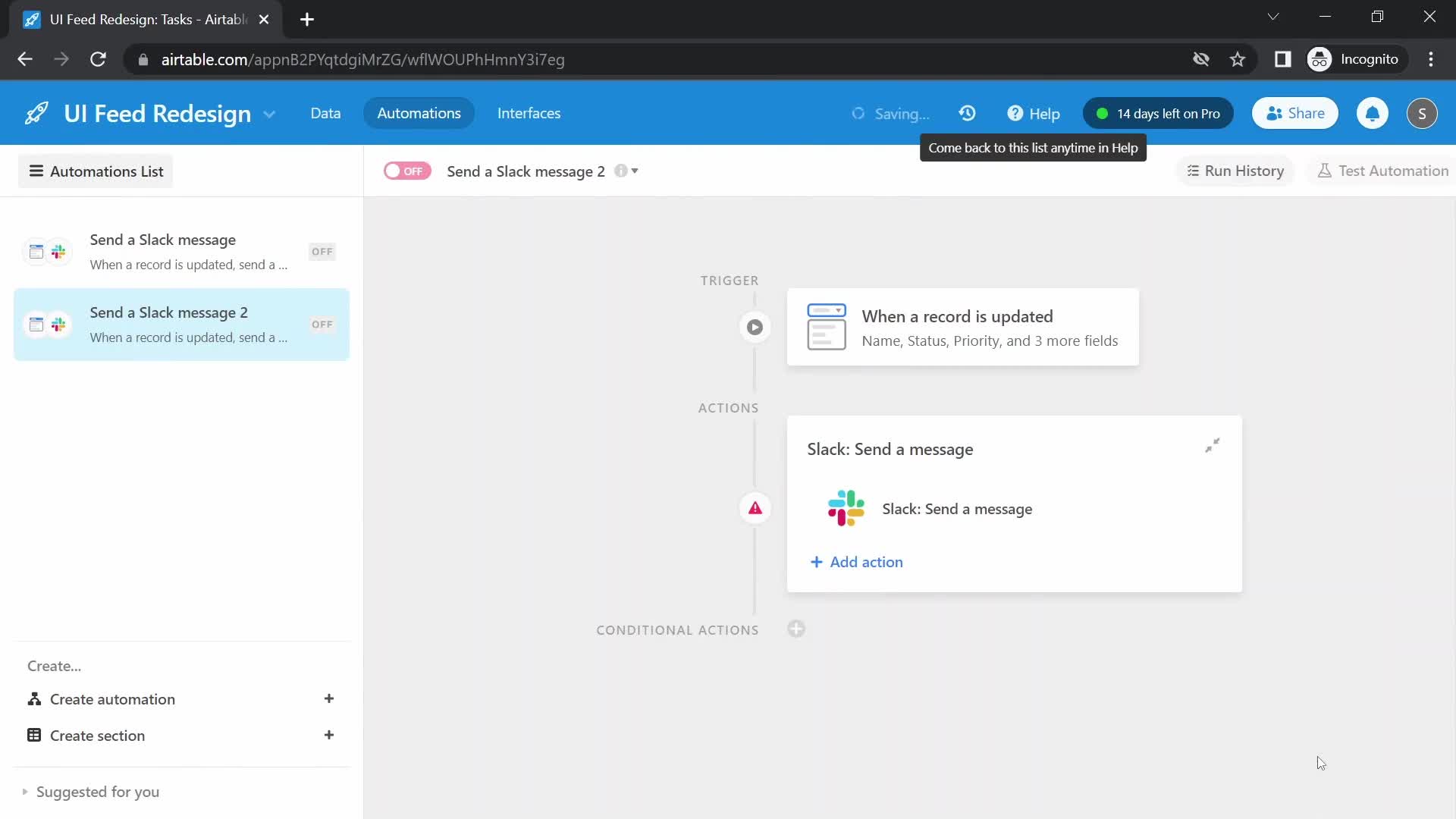Switch to Data tab
This screenshot has width=1456, height=819.
coord(325,114)
